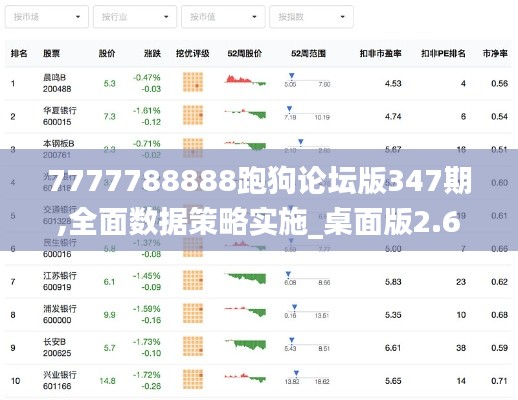
Task: Sort by the 扣非PE排名 column header
Action: pyautogui.click(x=443, y=53)
